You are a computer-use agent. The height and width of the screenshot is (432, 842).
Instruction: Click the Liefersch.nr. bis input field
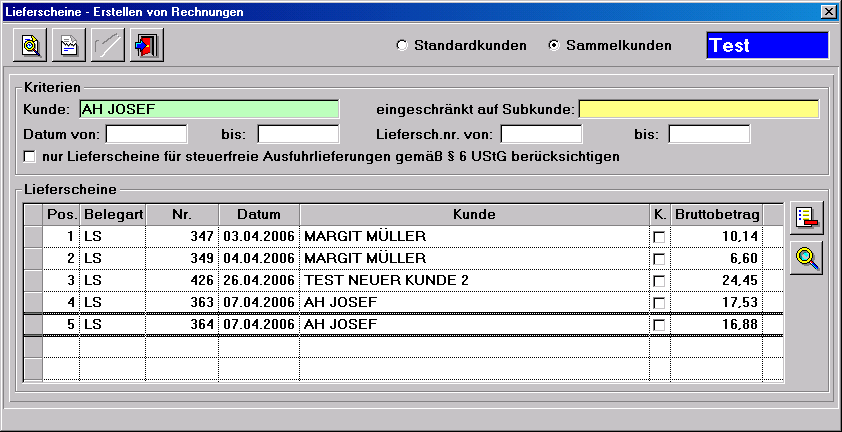pyautogui.click(x=709, y=134)
